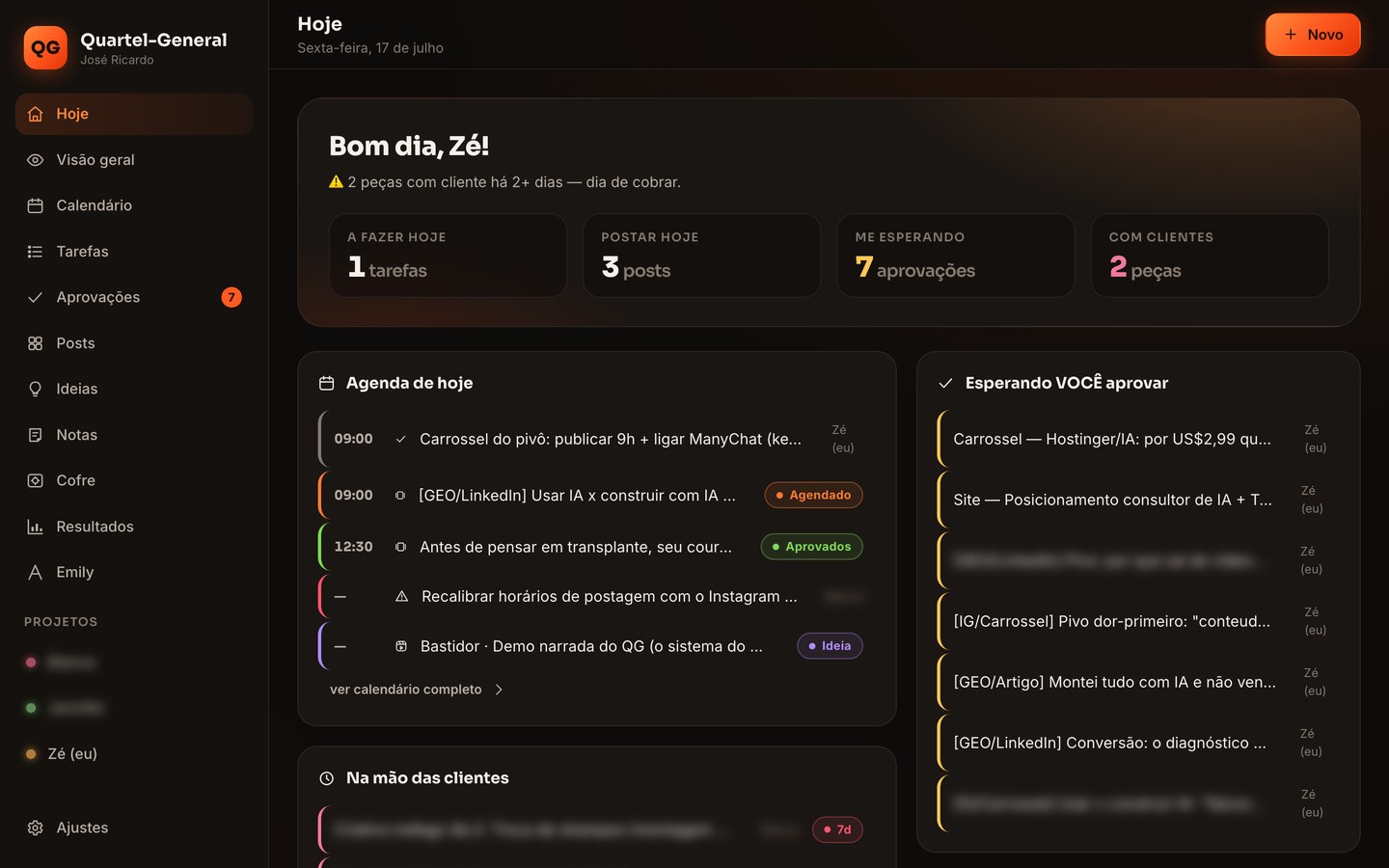
Task: Open GEO/LinkedIn Conversão diagnóstico approval
Action: pos(1138,743)
